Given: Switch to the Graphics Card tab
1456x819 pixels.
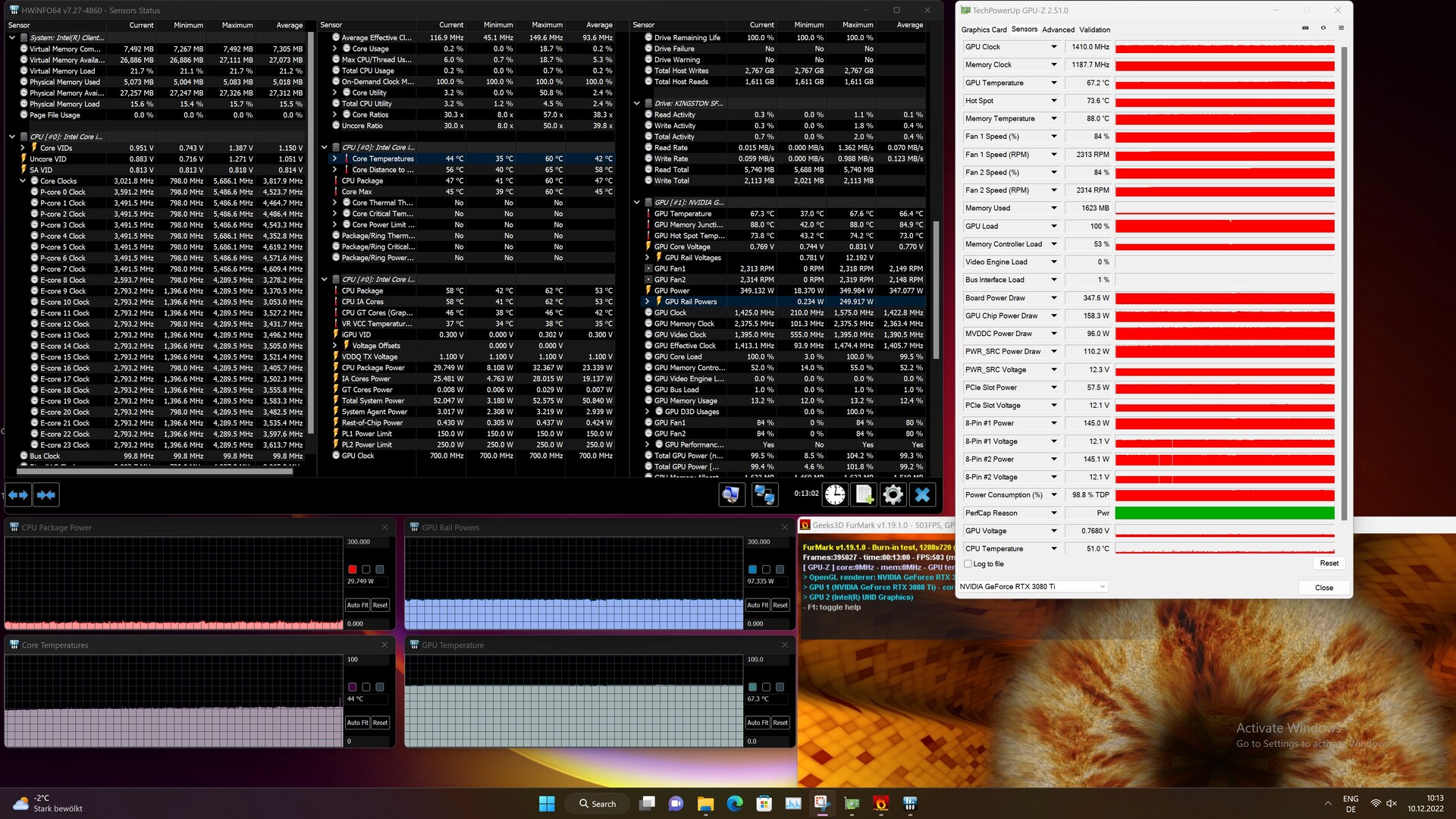Looking at the screenshot, I should click(984, 30).
